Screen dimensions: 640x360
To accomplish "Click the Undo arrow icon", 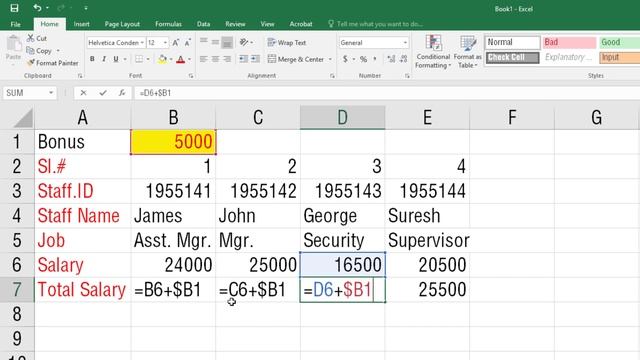I will (x=38, y=8).
